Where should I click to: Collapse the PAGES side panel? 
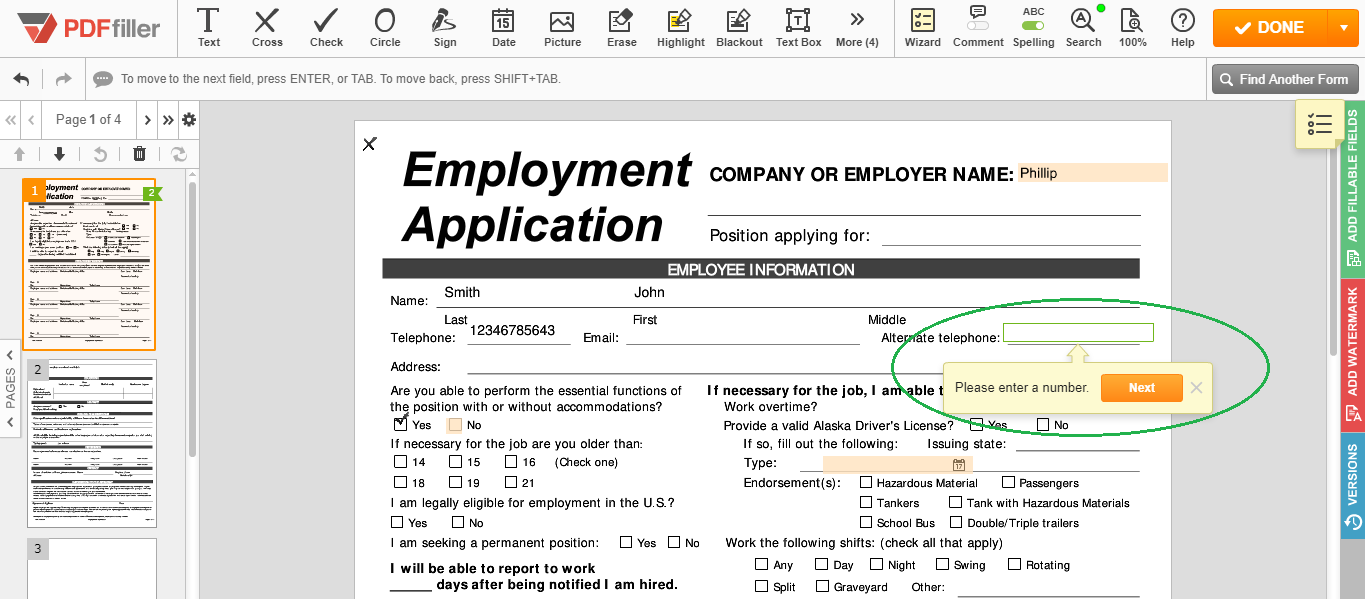[x=10, y=388]
